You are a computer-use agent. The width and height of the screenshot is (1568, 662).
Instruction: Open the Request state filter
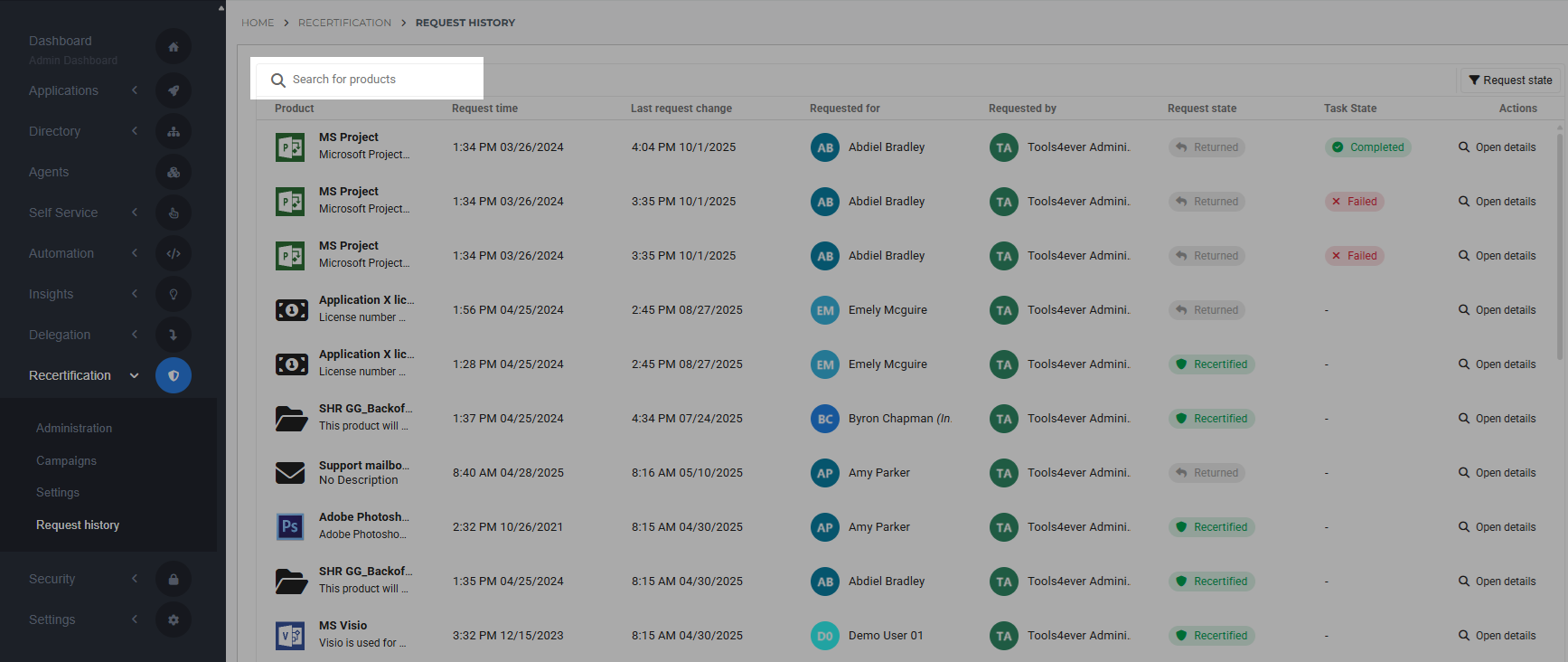point(1510,80)
